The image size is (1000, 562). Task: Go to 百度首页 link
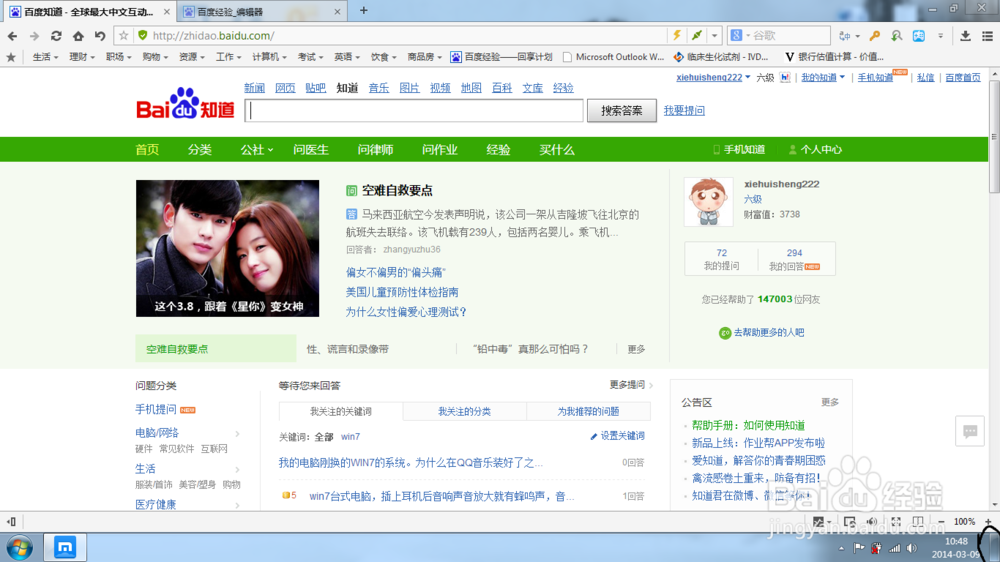[x=962, y=77]
